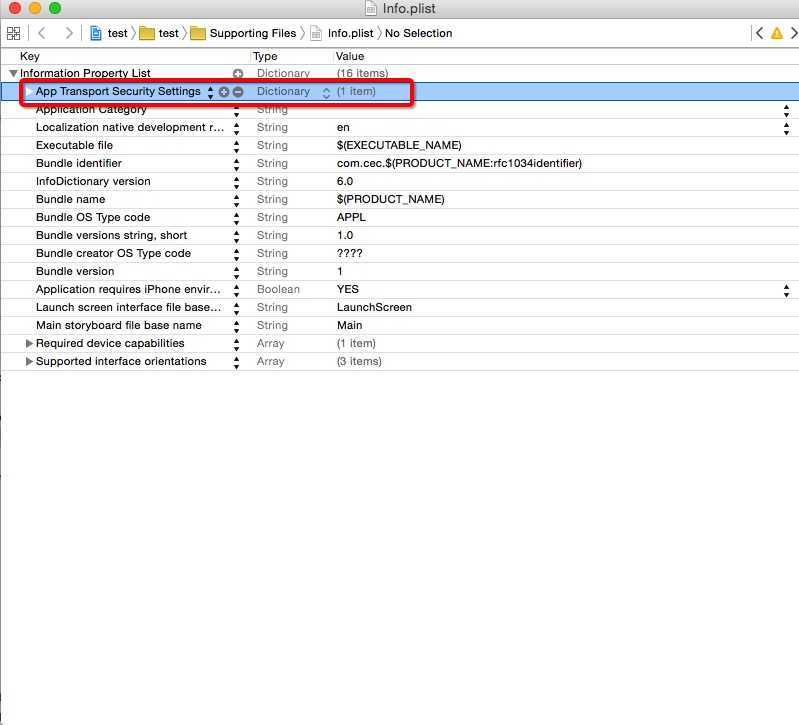Remove the App Transport Security Settings row
799x725 pixels.
pyautogui.click(x=237, y=92)
